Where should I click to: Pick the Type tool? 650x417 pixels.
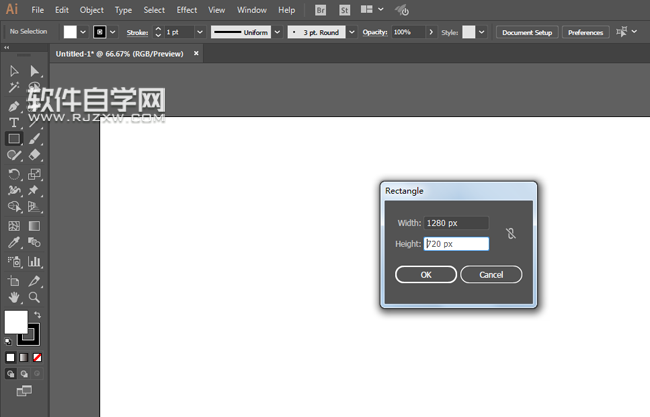point(14,122)
